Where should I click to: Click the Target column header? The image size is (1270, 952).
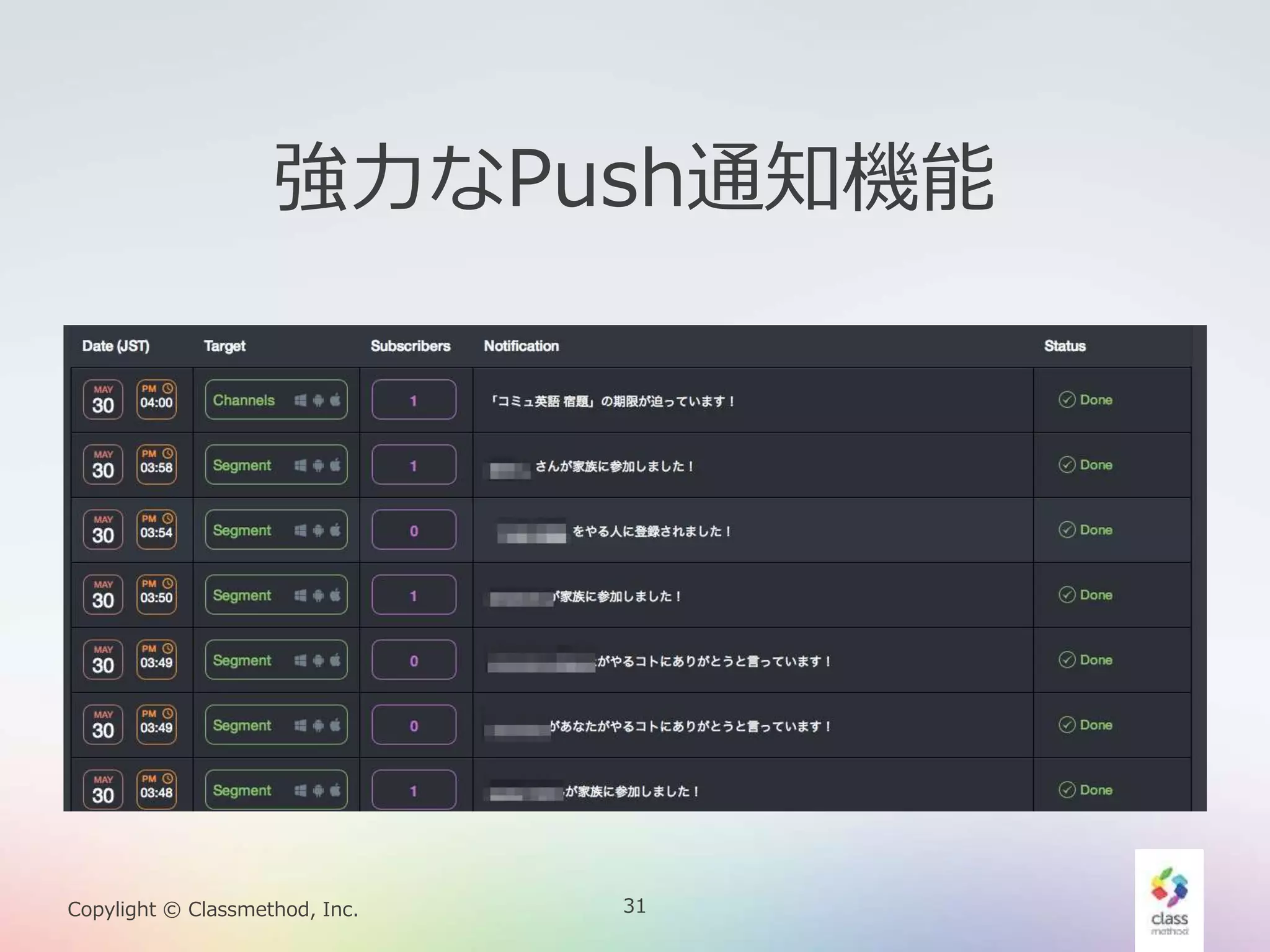click(x=224, y=346)
